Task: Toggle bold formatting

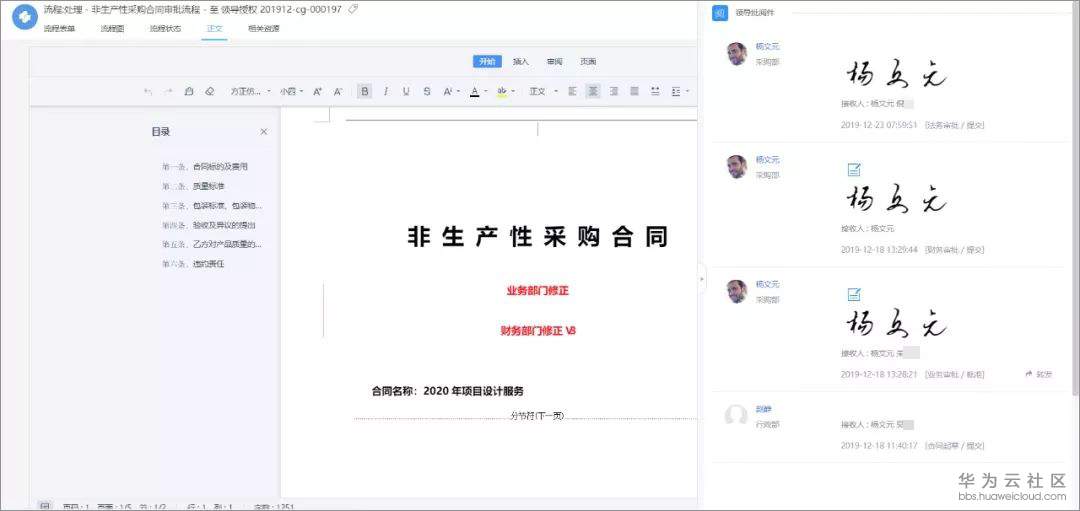Action: (365, 91)
